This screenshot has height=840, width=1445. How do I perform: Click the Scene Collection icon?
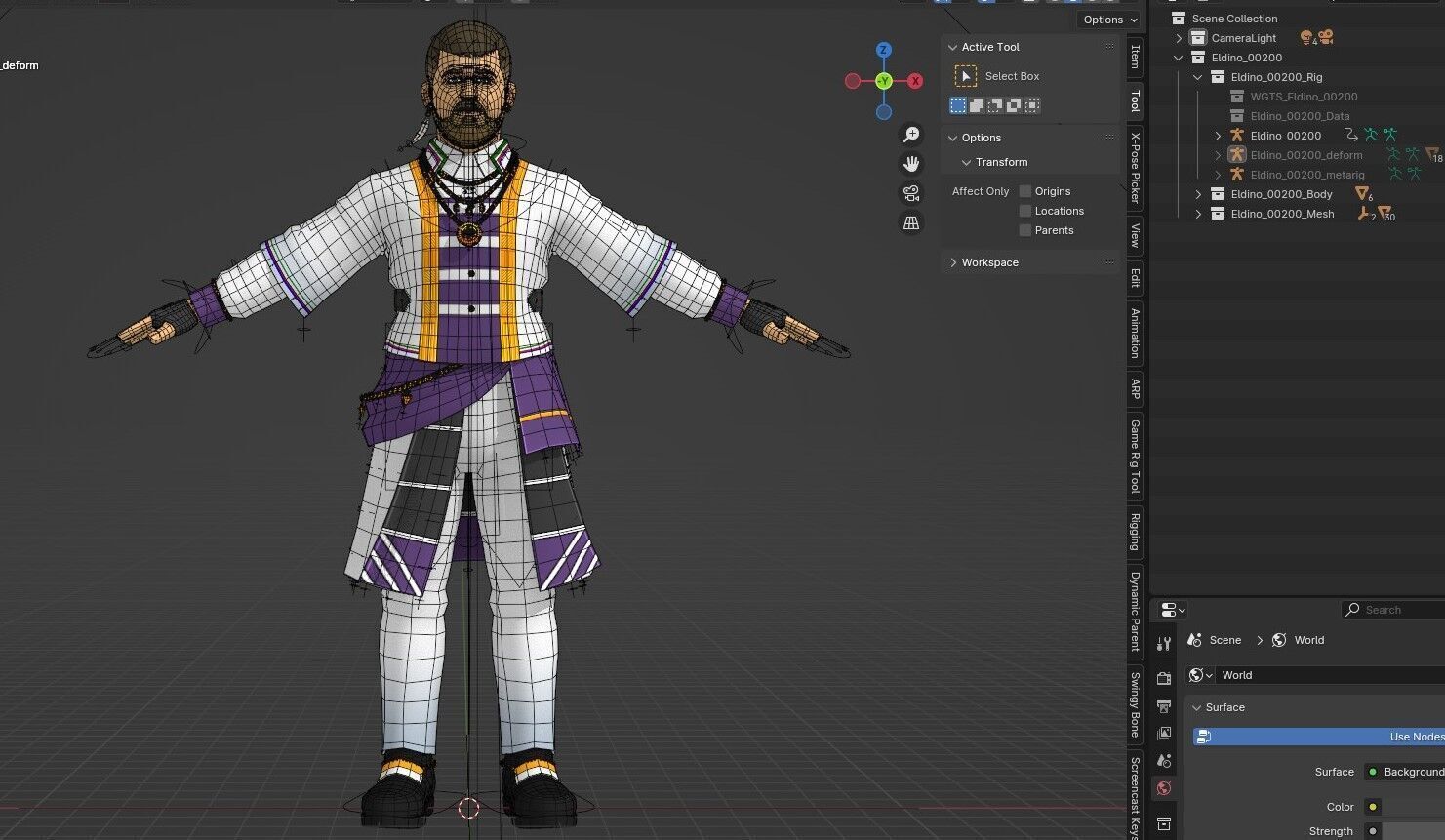click(1179, 19)
